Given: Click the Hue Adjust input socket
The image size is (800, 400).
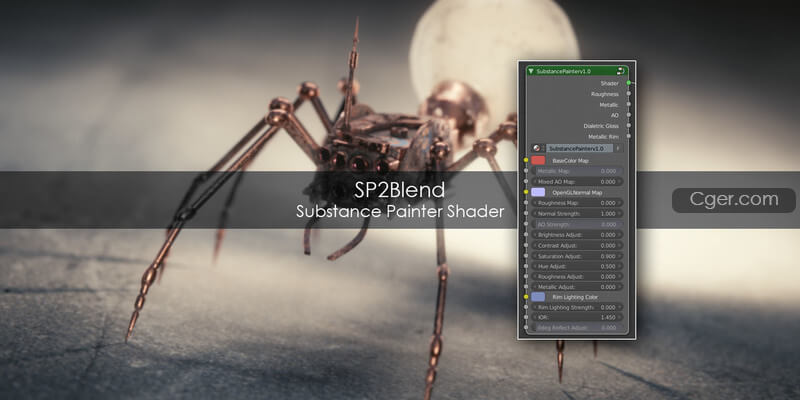Looking at the screenshot, I should click(x=526, y=266).
